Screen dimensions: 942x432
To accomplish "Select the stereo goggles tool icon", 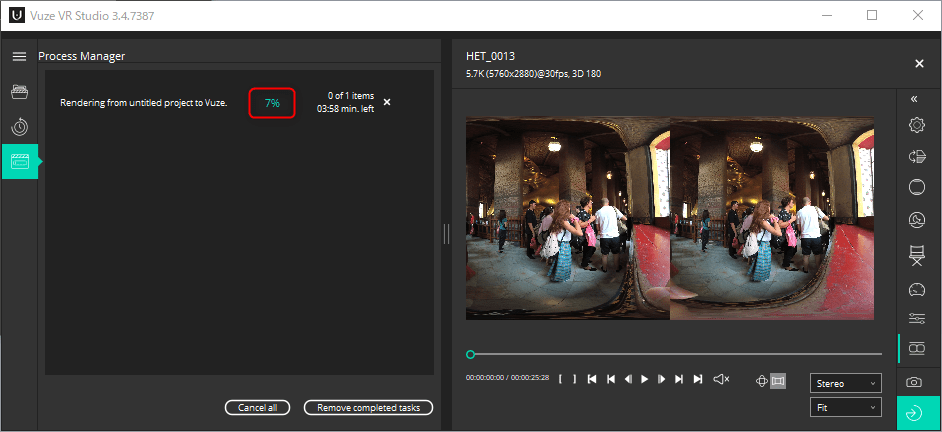I will (916, 348).
